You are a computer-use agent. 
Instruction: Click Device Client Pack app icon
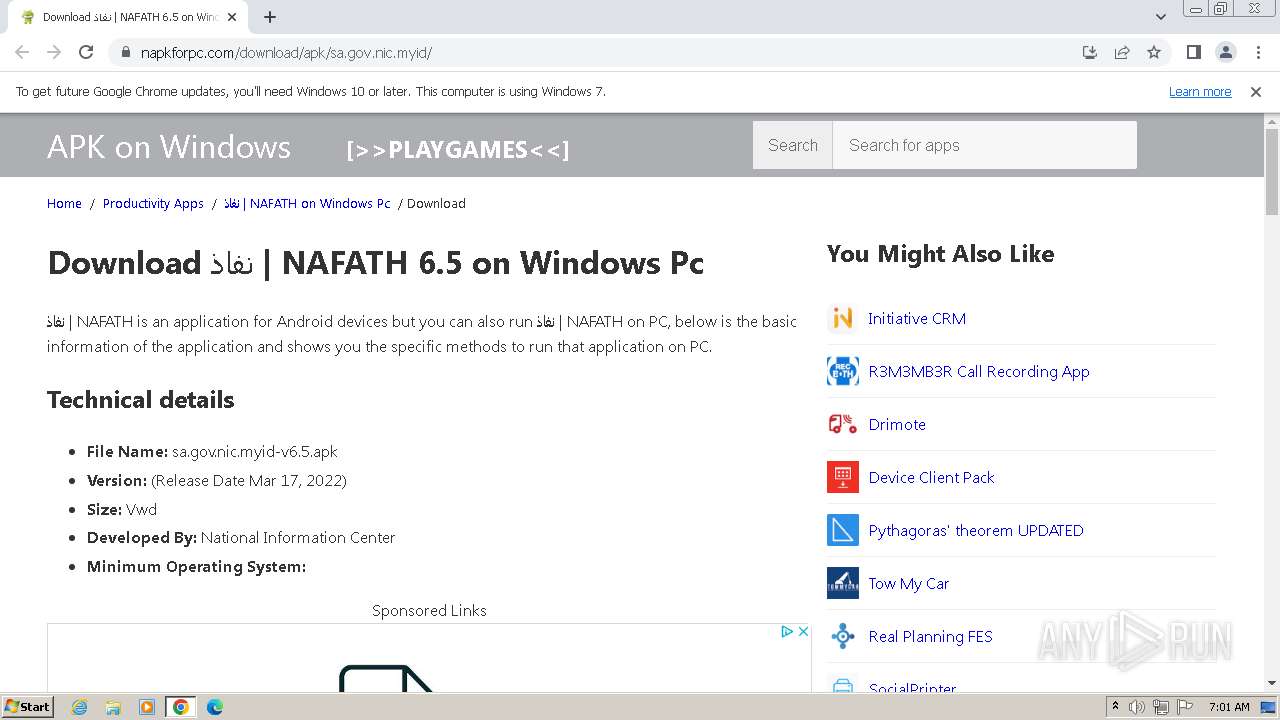click(843, 478)
